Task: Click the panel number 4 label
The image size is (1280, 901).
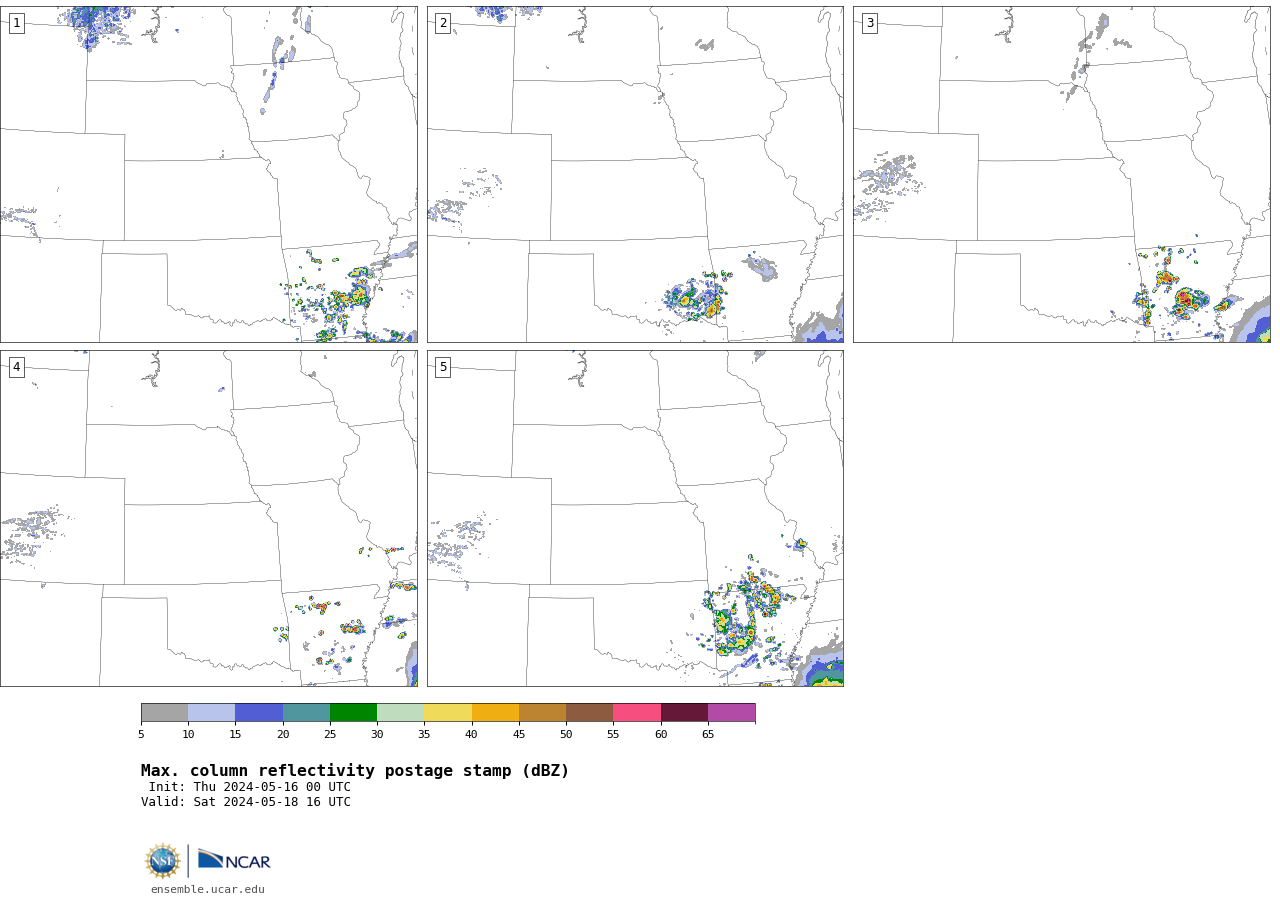Action: [x=16, y=367]
